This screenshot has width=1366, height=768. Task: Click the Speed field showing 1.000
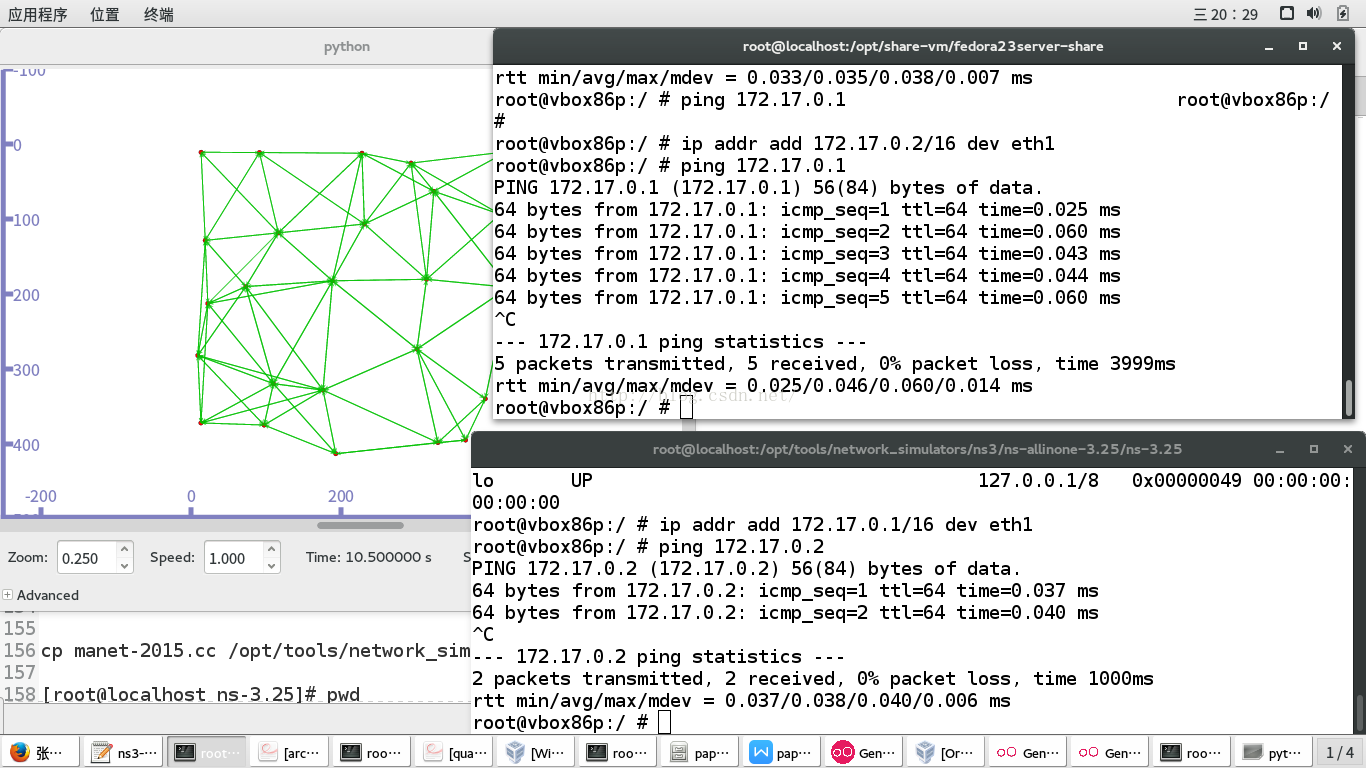[233, 558]
